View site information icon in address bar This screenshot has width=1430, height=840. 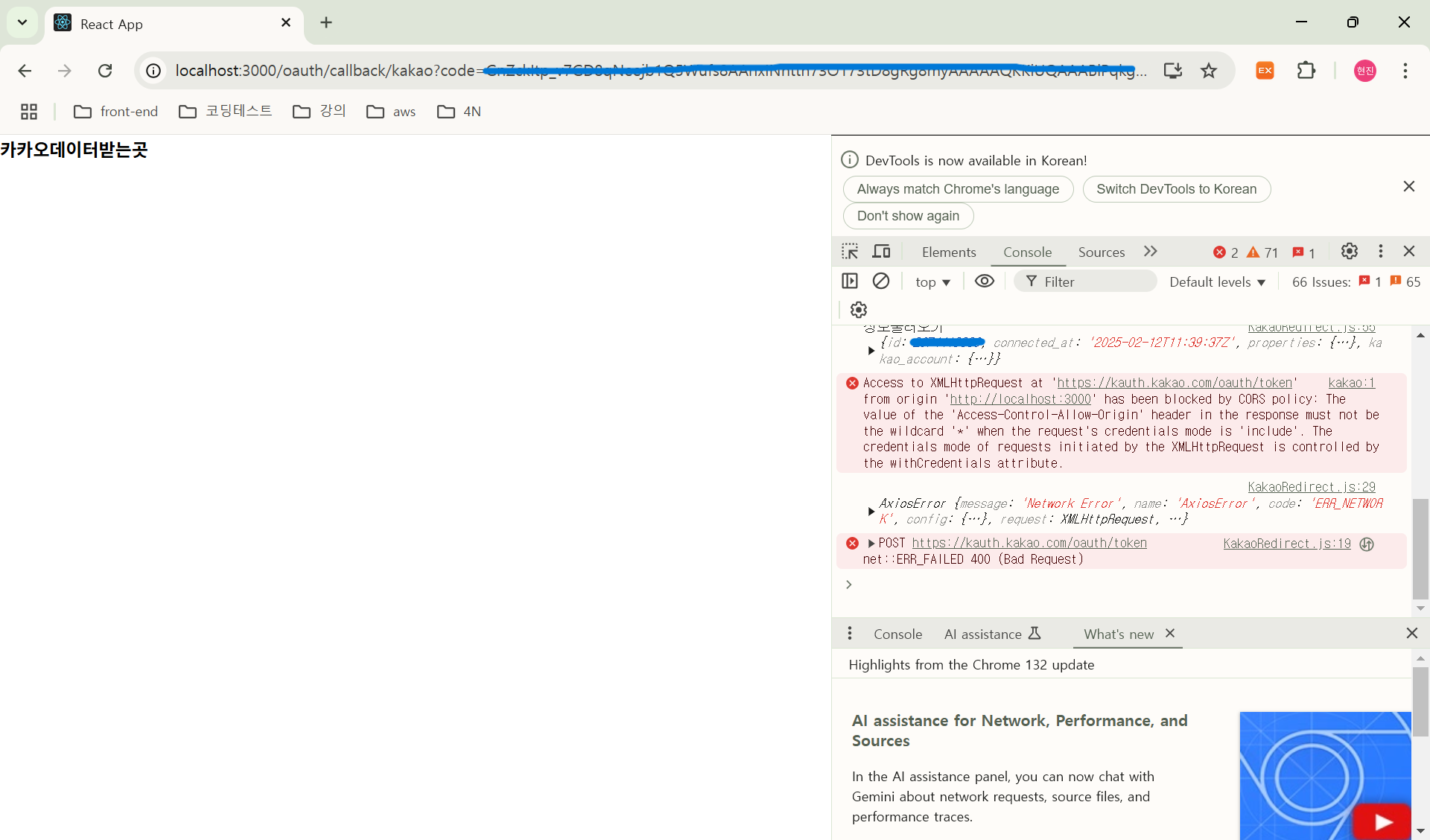[153, 71]
